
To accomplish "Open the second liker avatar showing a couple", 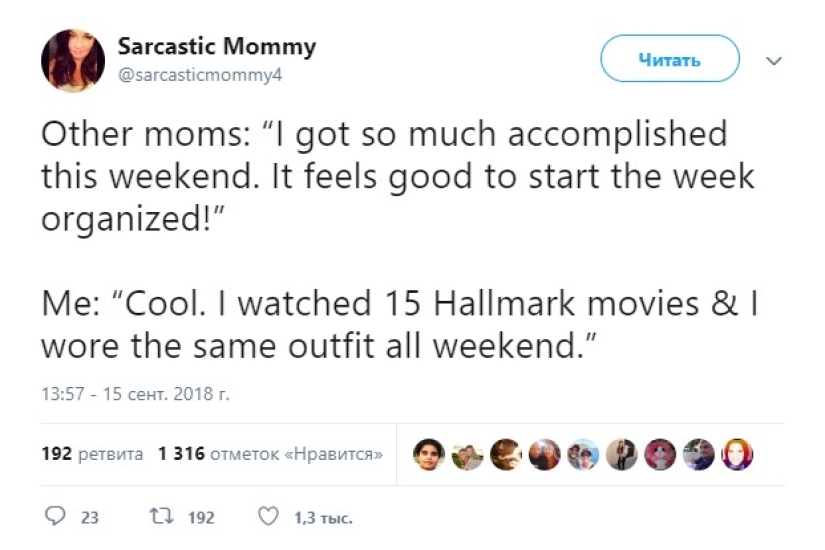I will coord(466,454).
